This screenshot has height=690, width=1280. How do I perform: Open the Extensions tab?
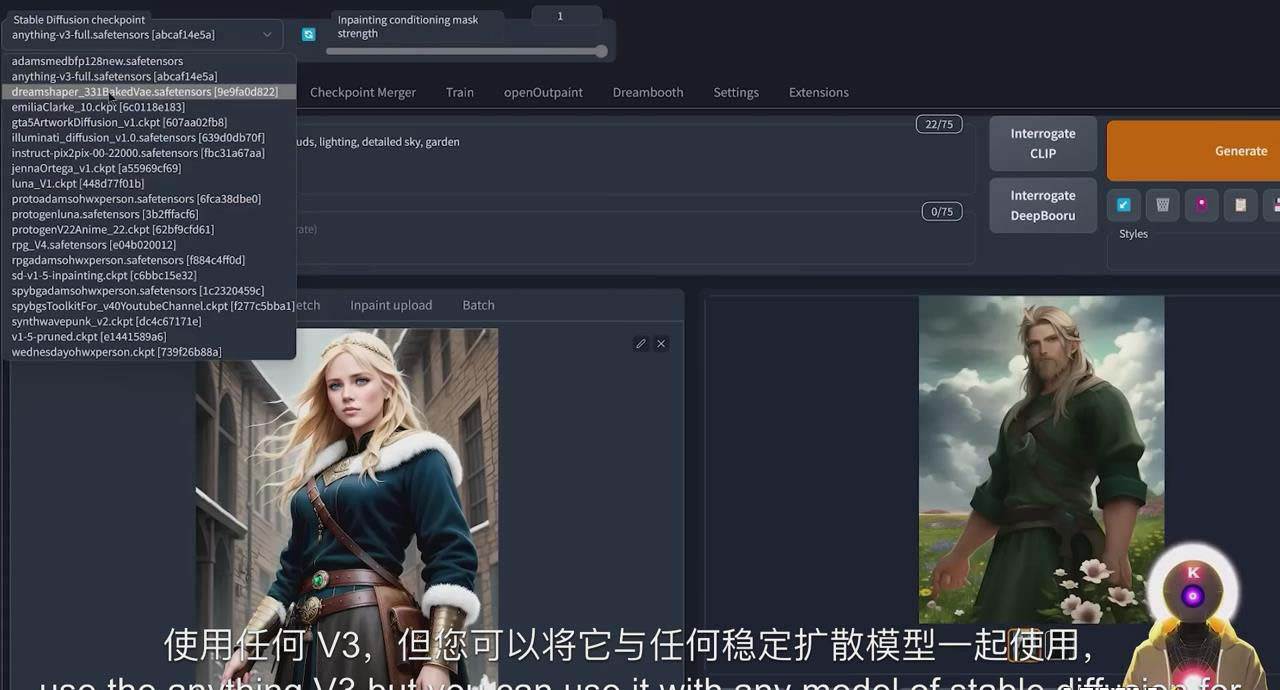point(818,92)
